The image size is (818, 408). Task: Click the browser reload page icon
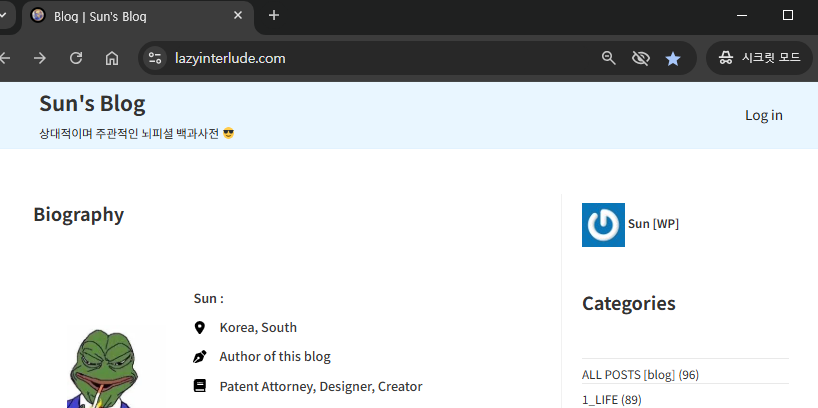[76, 58]
